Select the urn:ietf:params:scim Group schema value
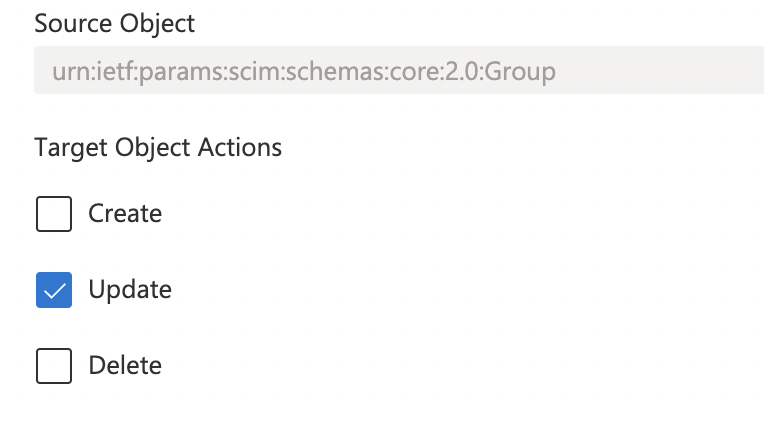 [303, 72]
